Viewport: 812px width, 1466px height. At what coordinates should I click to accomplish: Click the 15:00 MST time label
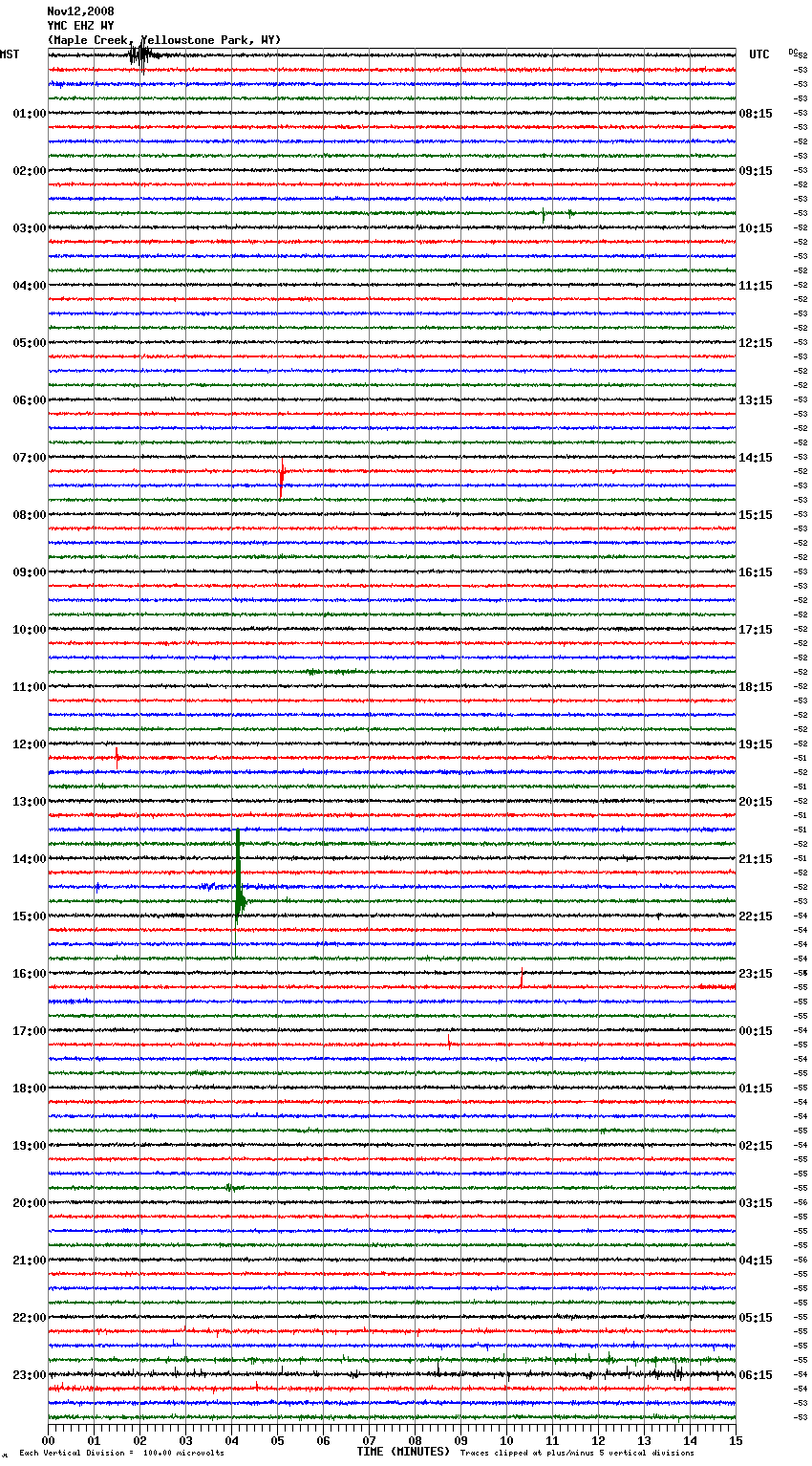pyautogui.click(x=30, y=916)
